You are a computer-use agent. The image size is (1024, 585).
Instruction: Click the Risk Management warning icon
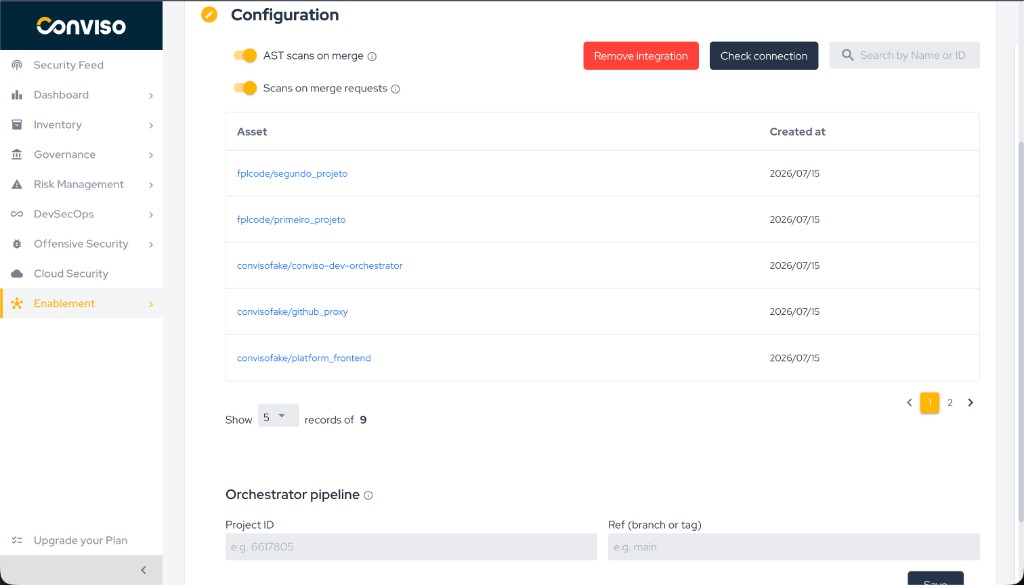[x=17, y=185]
